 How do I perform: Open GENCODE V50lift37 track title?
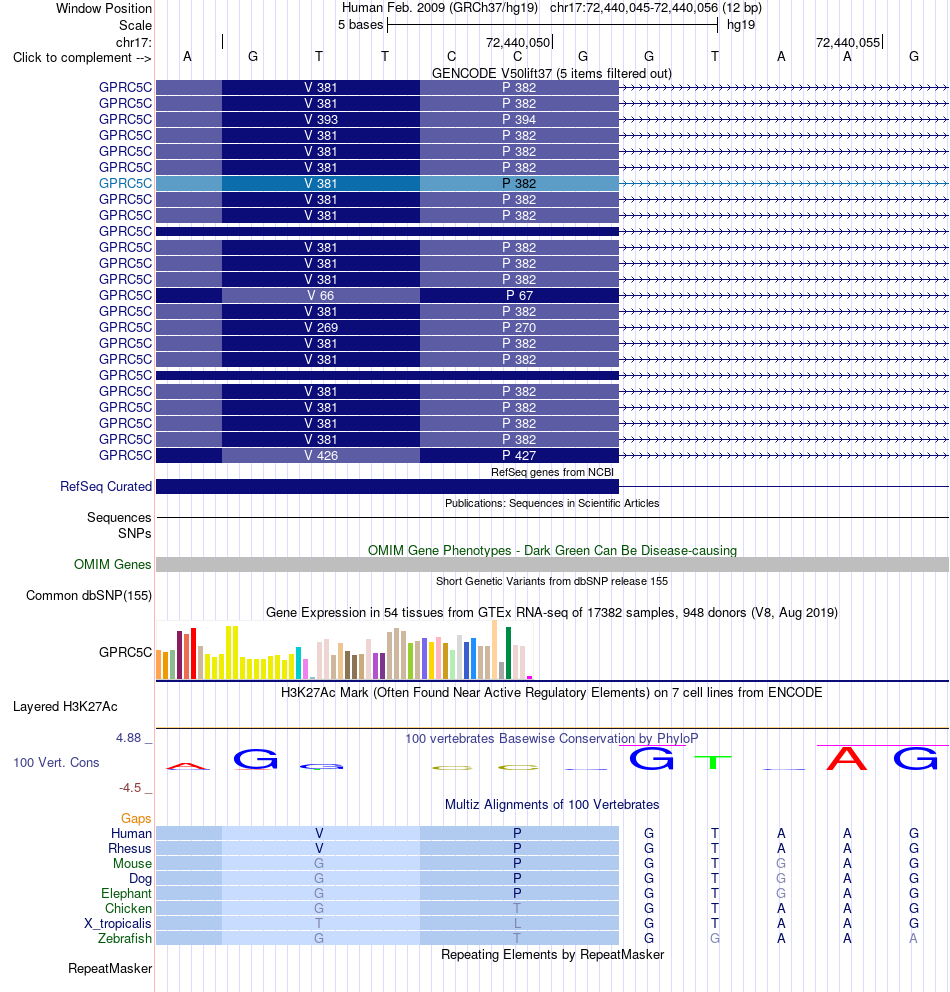pos(552,73)
